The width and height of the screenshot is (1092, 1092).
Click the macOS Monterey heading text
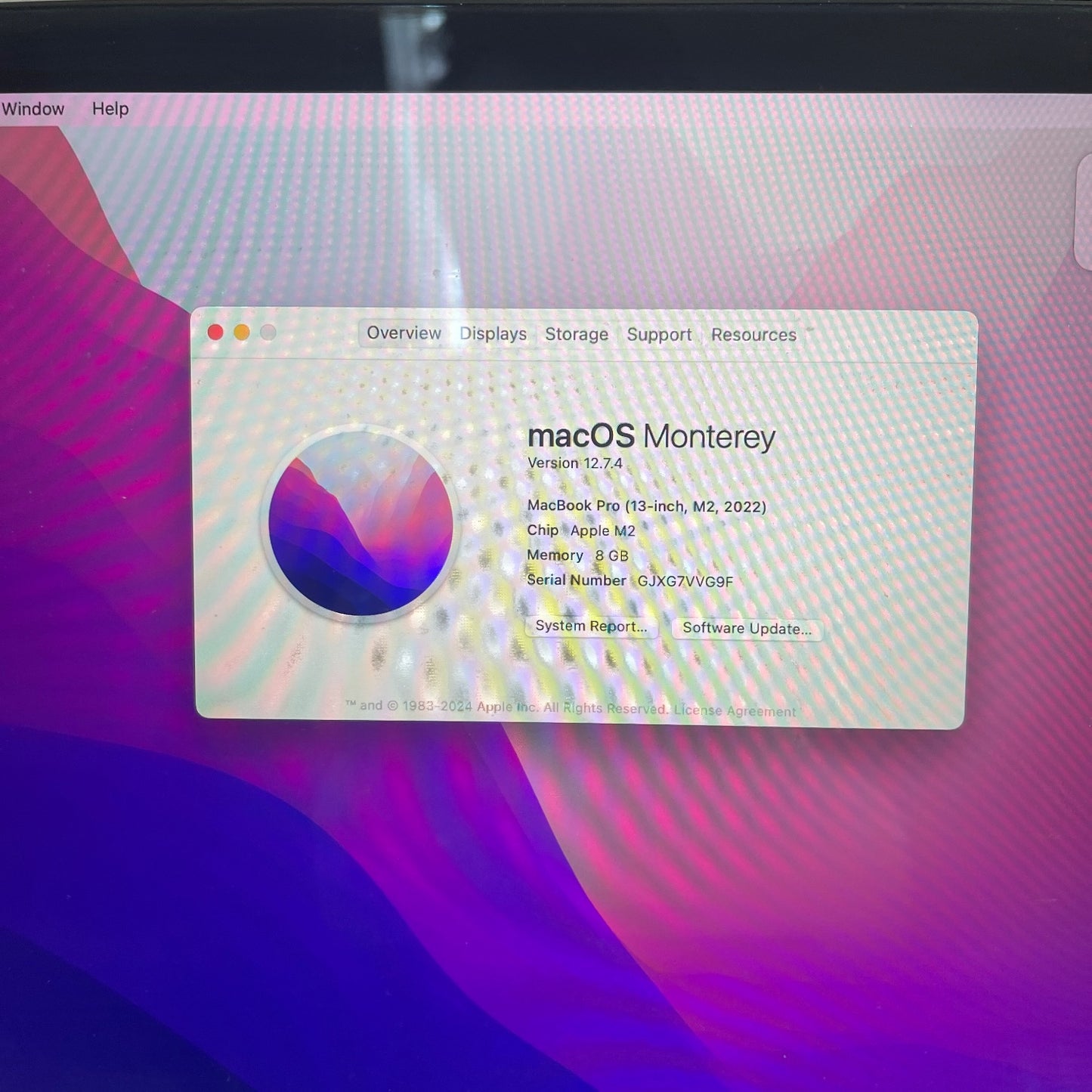pos(651,437)
